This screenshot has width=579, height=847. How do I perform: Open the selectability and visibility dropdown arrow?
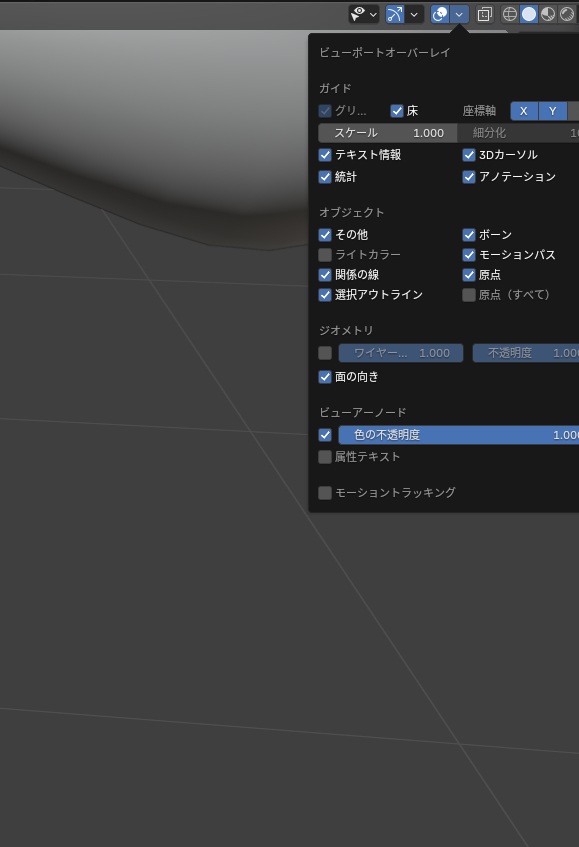click(373, 15)
